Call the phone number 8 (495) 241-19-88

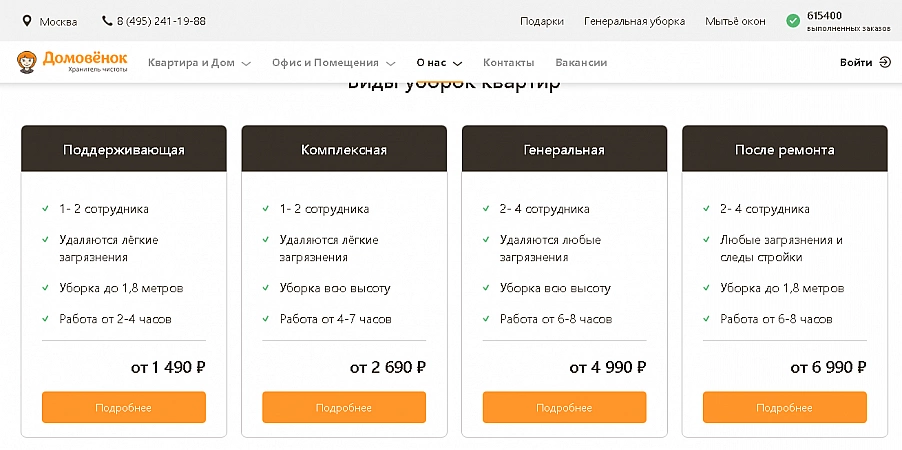click(160, 21)
